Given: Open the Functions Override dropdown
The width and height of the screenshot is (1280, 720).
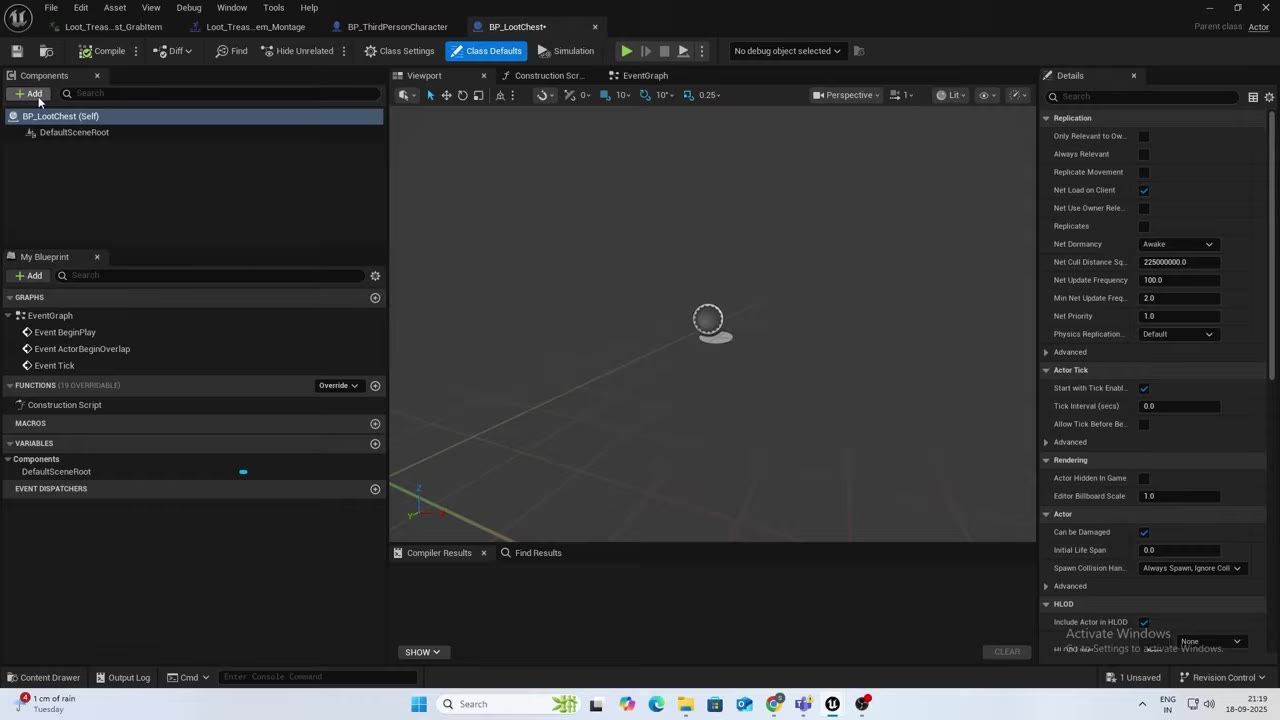Looking at the screenshot, I should (x=338, y=386).
